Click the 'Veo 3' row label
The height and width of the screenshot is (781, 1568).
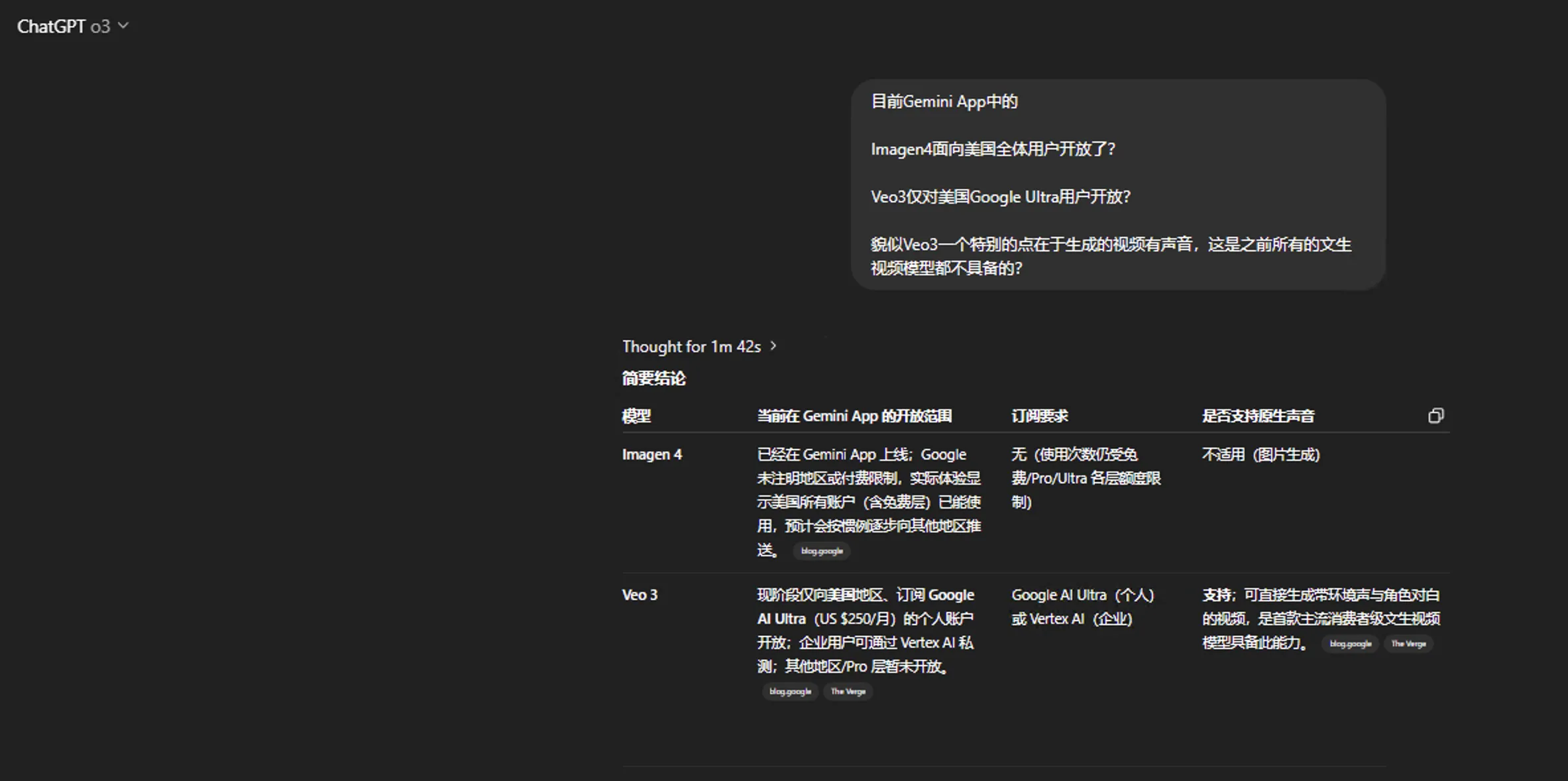pos(640,595)
